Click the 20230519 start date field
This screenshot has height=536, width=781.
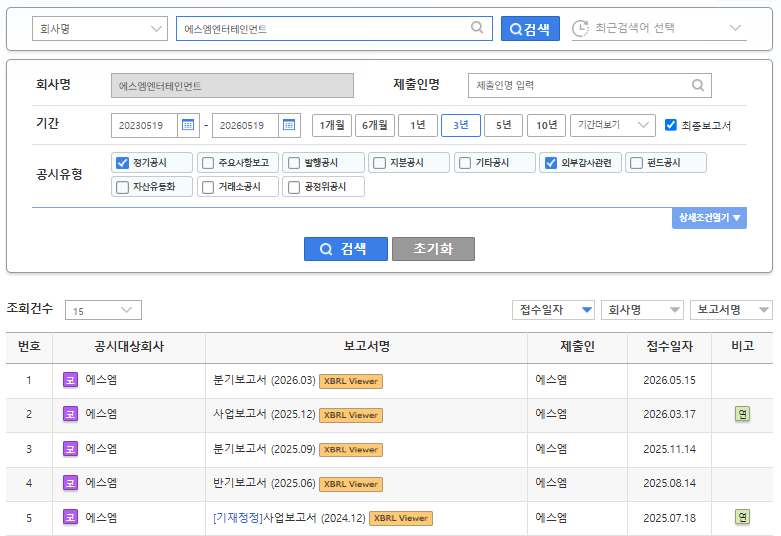tap(144, 125)
